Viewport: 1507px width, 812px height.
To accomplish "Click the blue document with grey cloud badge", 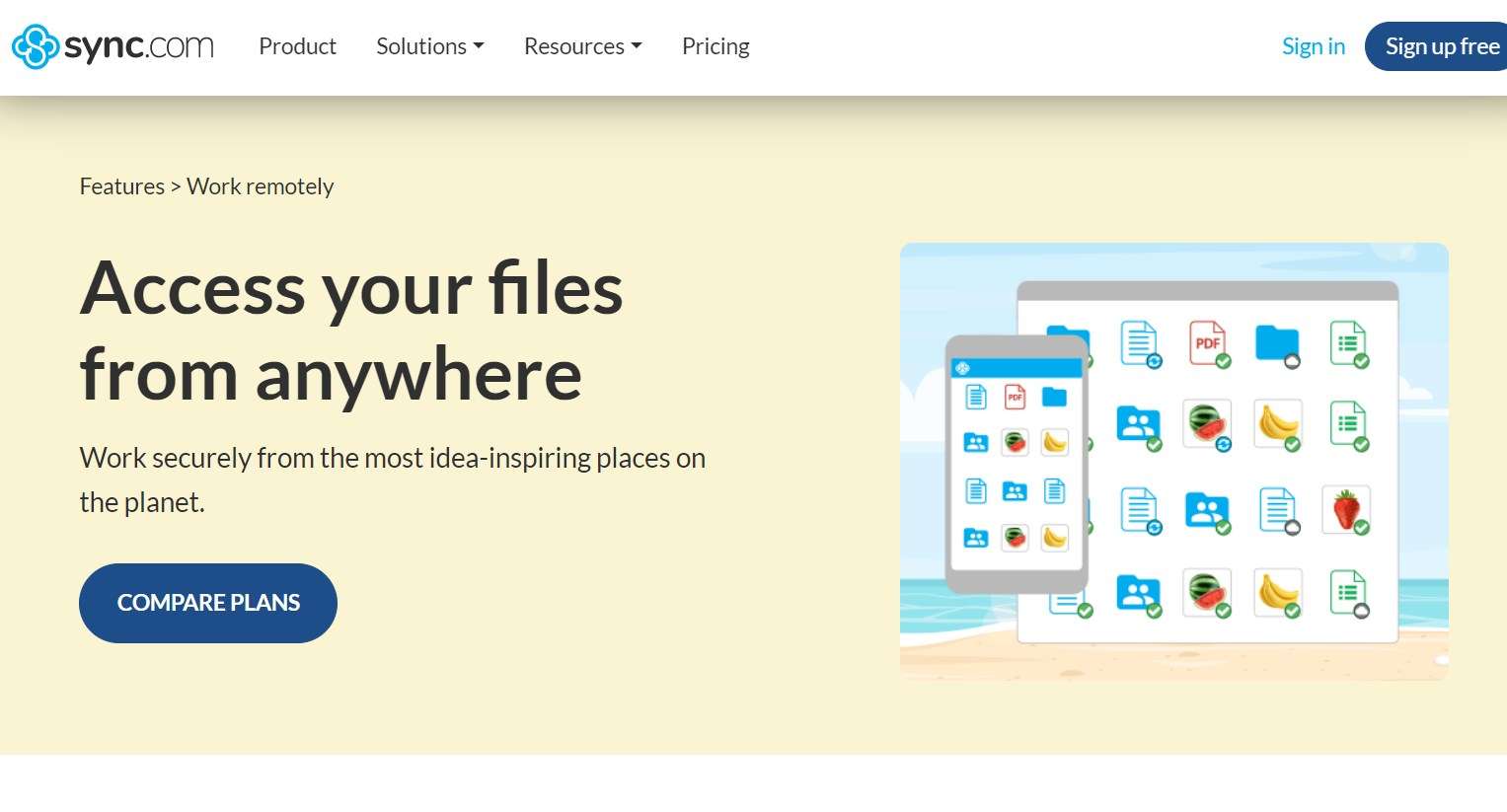I will [x=1278, y=510].
